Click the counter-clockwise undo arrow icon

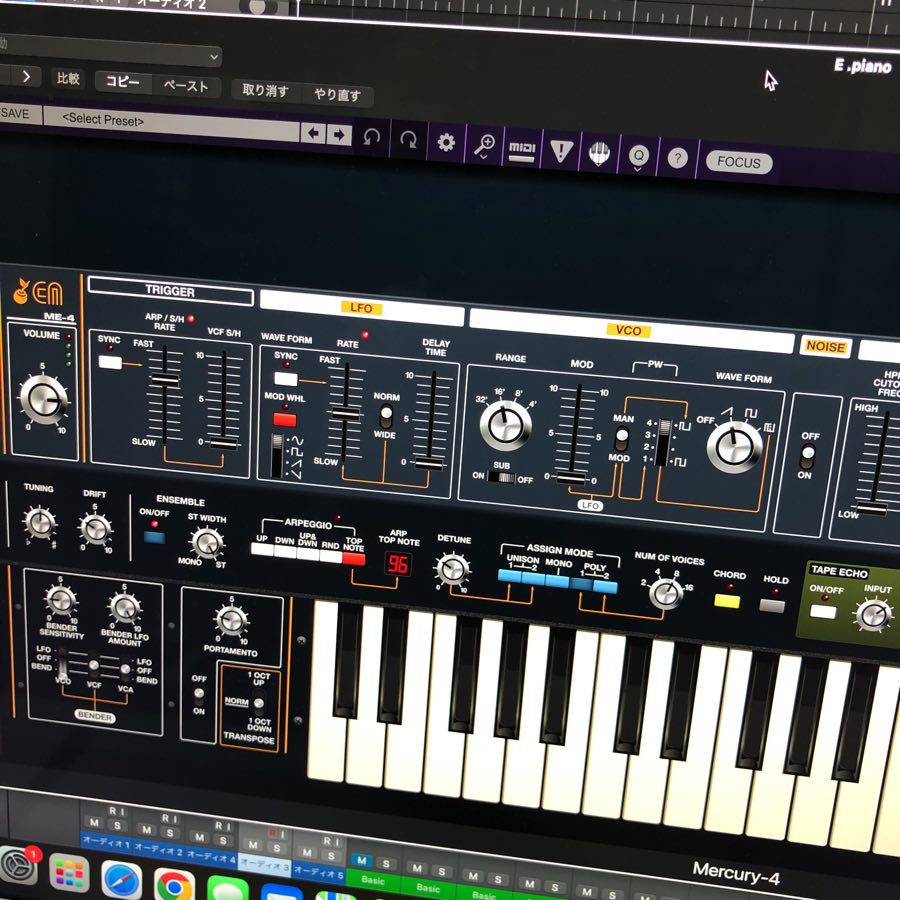[372, 138]
